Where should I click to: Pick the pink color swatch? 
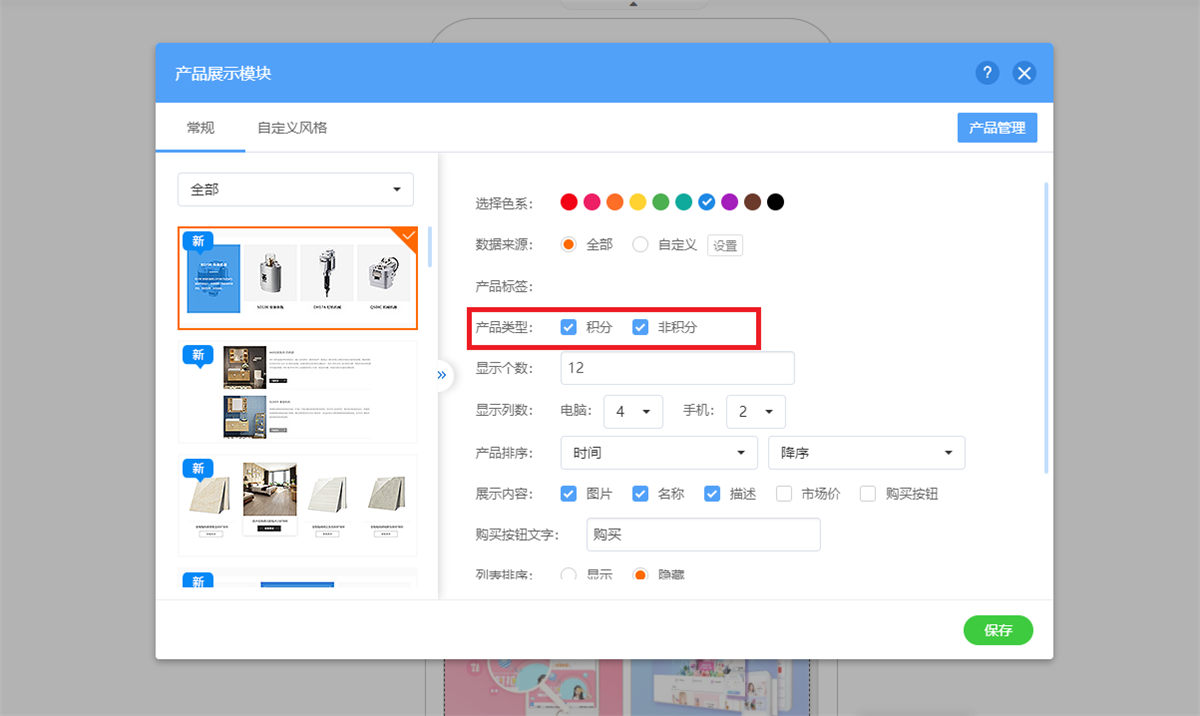592,202
